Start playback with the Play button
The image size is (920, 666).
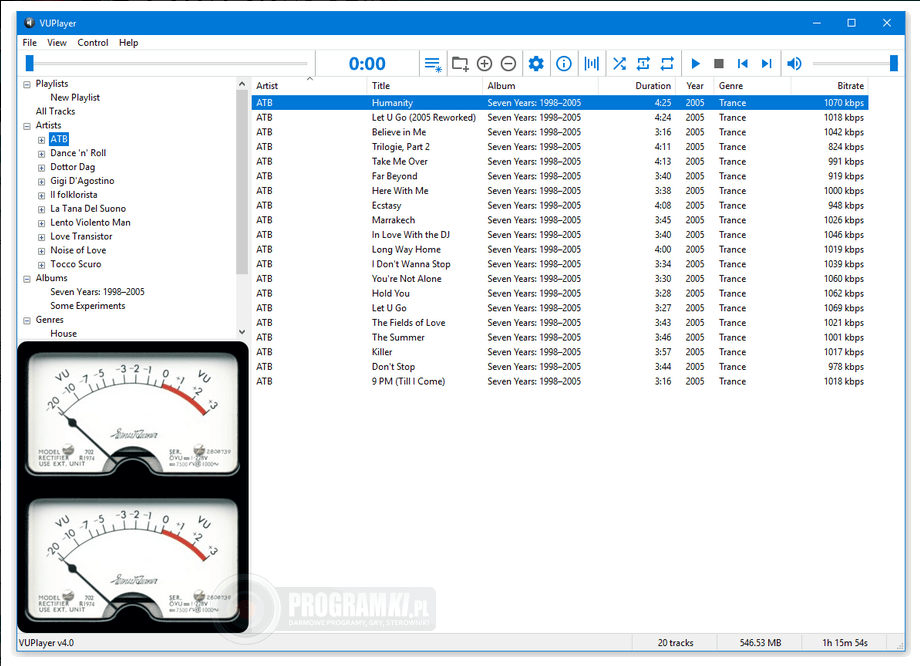[x=695, y=64]
